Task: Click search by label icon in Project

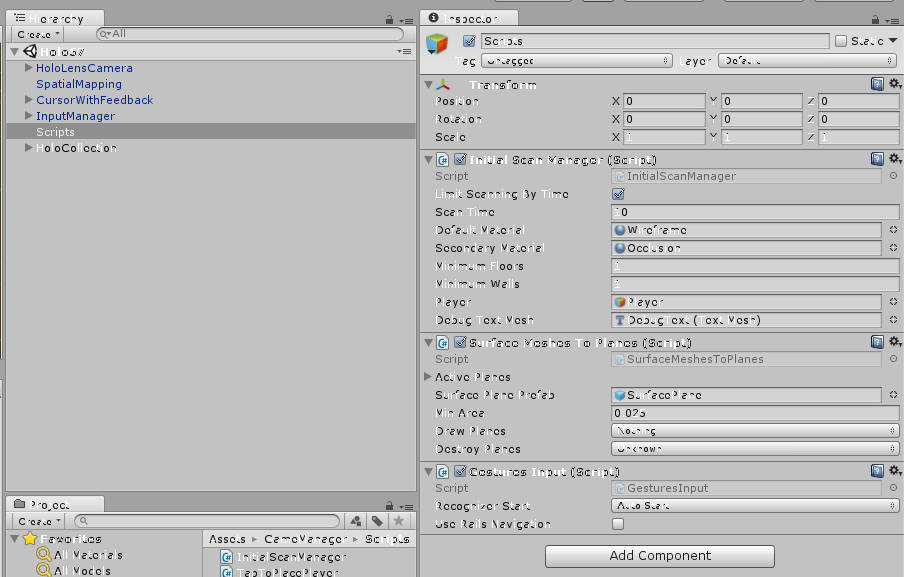Action: 377,521
